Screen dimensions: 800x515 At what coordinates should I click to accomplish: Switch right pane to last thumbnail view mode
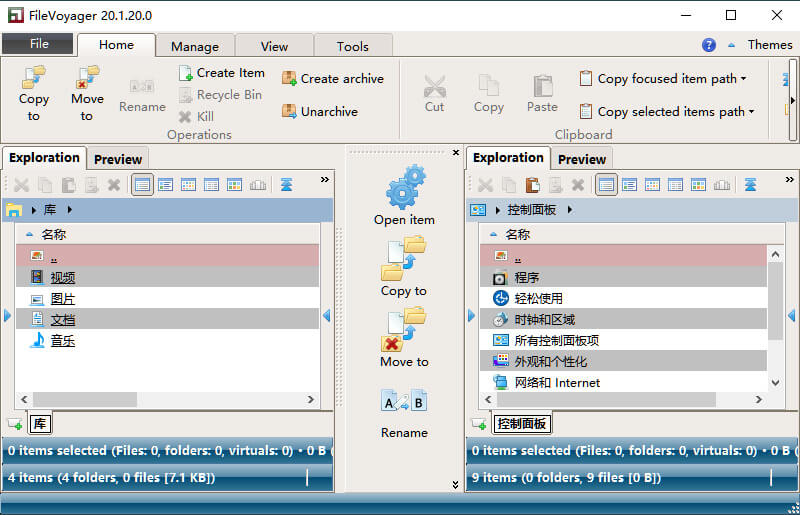pos(721,185)
